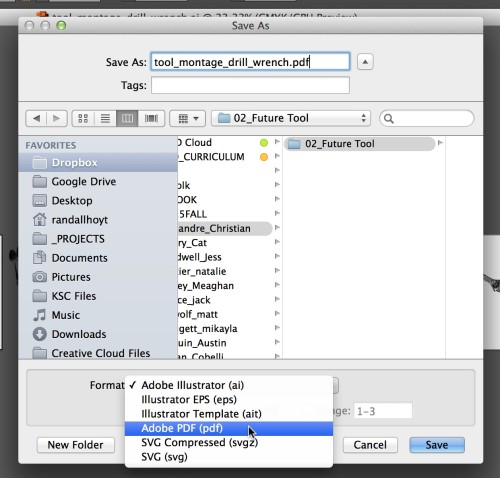The width and height of the screenshot is (500, 478).
Task: Select Dropbox in Favorites sidebar
Action: pos(98,163)
